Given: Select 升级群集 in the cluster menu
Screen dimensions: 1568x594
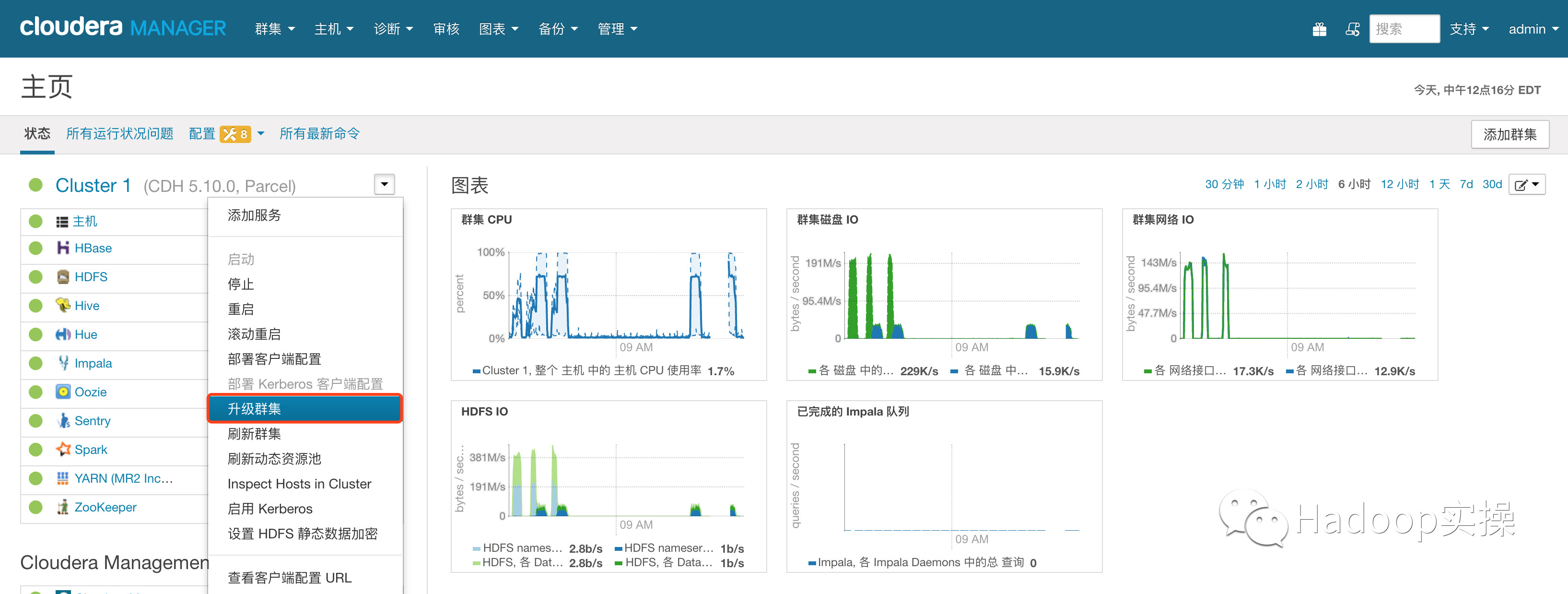Looking at the screenshot, I should pyautogui.click(x=305, y=408).
